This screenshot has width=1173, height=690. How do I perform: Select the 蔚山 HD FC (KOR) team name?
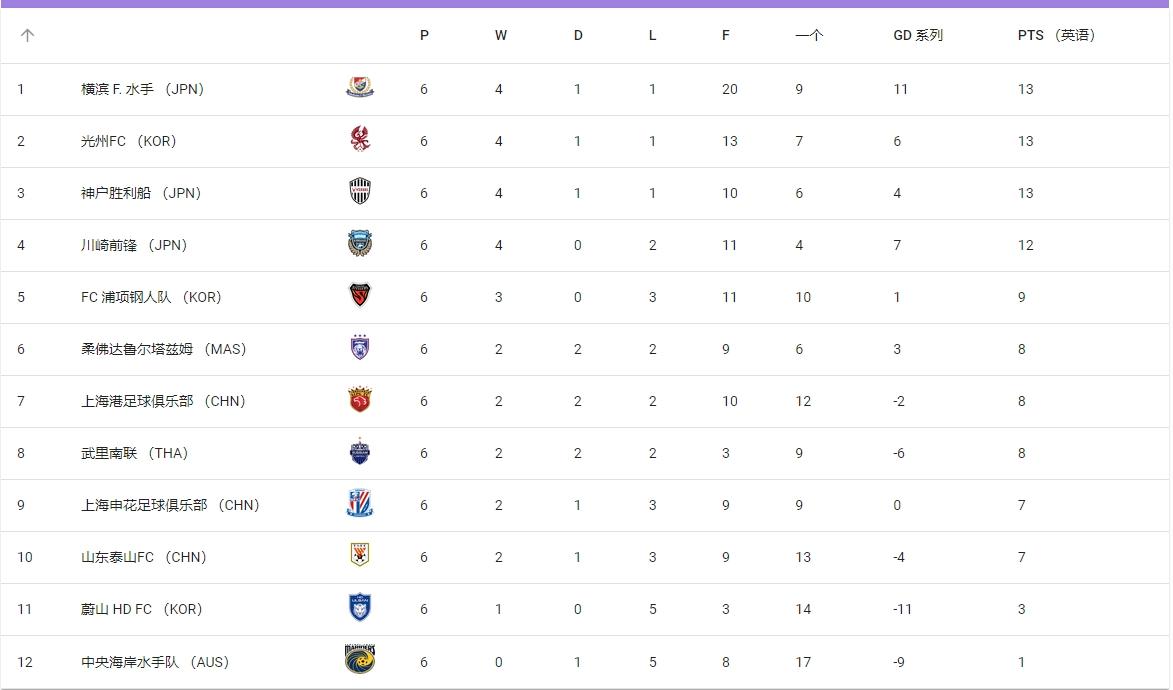[141, 609]
